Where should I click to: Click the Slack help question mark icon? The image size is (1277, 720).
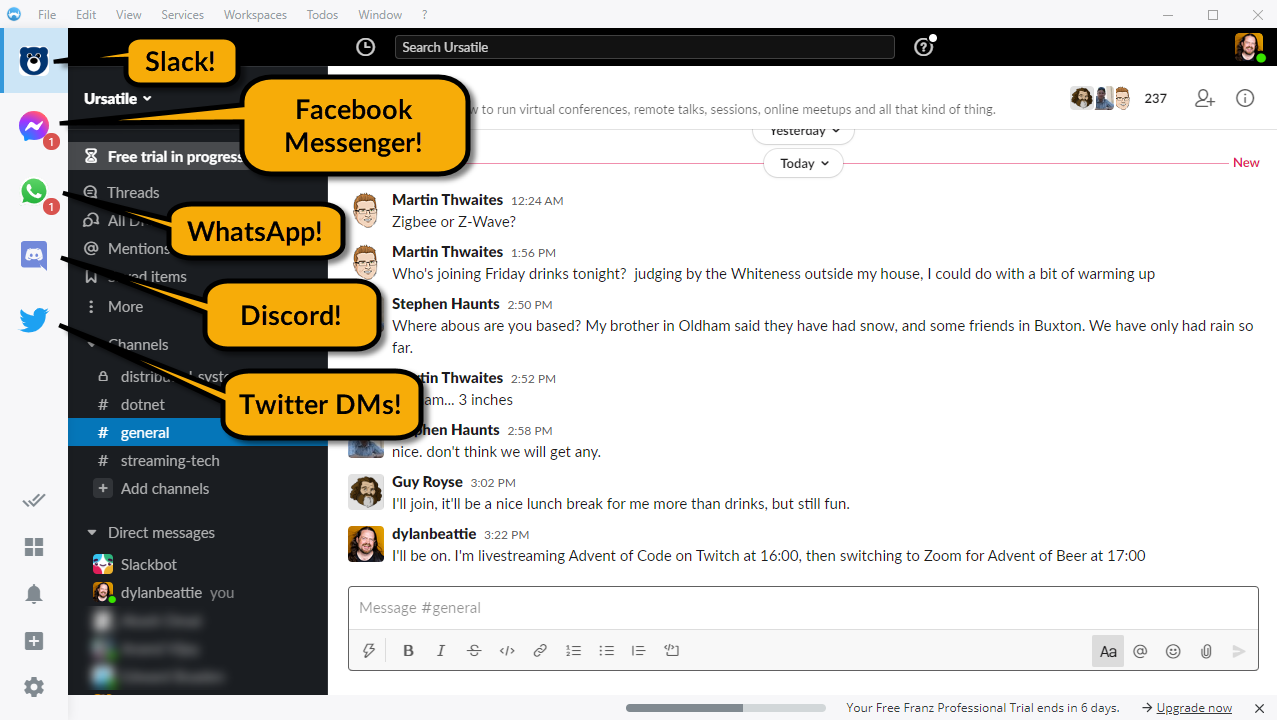point(924,47)
